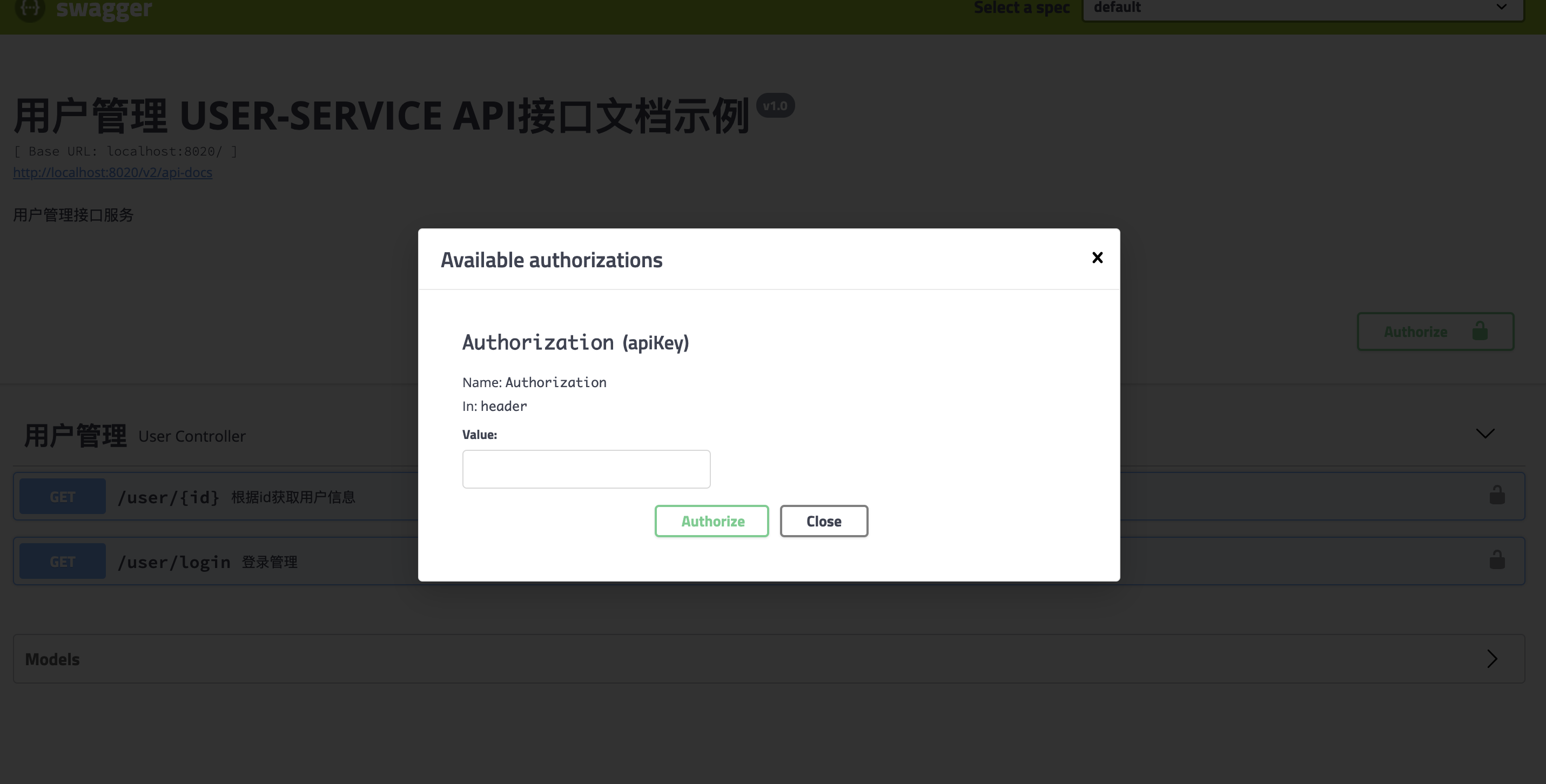Click the Base URL localhost:8020 text
The image size is (1546, 784).
tap(125, 151)
